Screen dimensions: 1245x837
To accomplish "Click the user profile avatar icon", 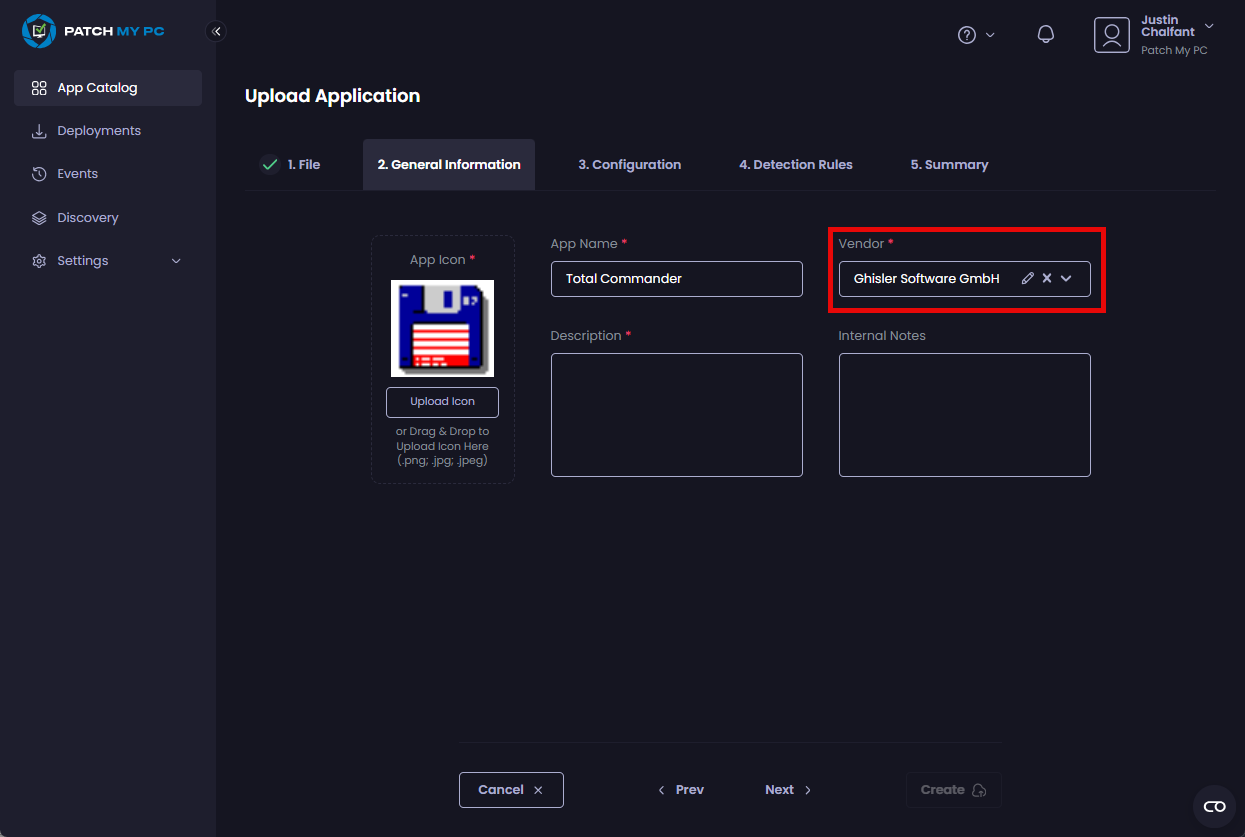I will pyautogui.click(x=1111, y=35).
